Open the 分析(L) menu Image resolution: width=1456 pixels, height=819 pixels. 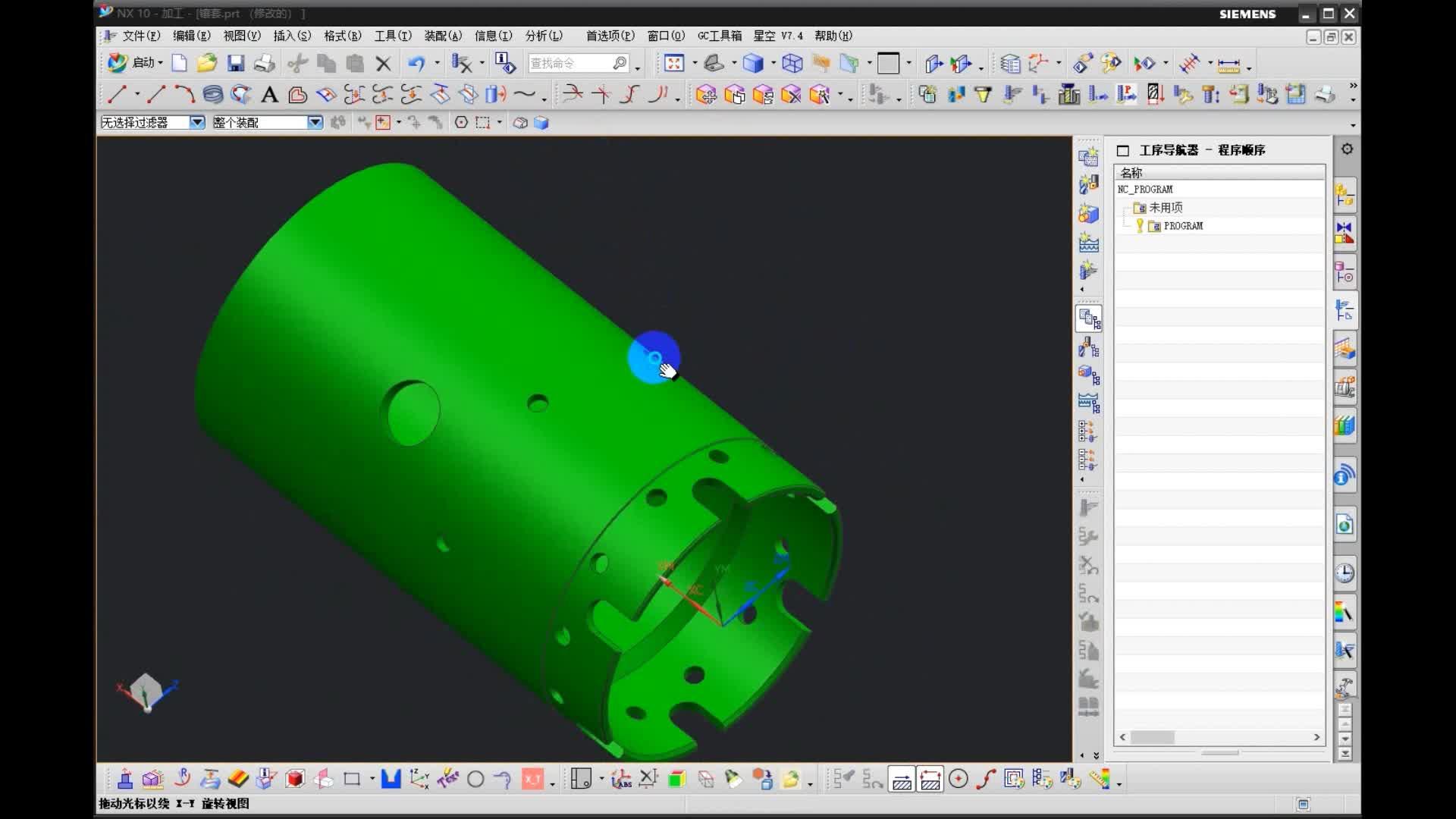(x=543, y=36)
